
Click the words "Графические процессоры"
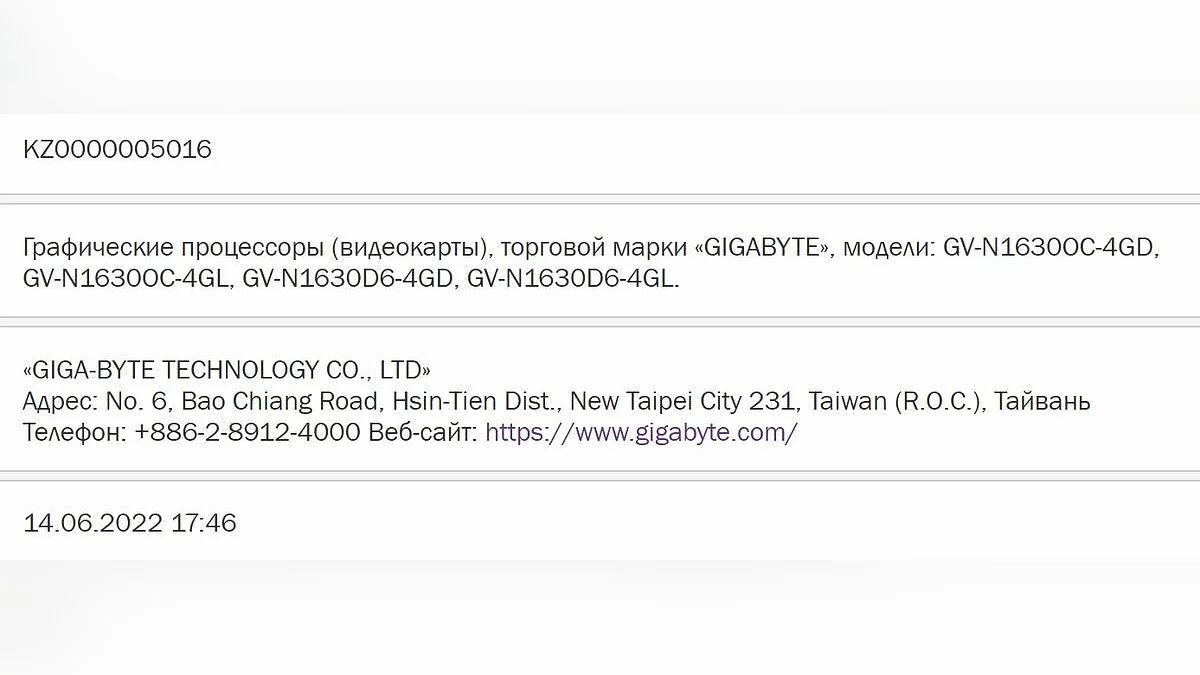tap(171, 248)
